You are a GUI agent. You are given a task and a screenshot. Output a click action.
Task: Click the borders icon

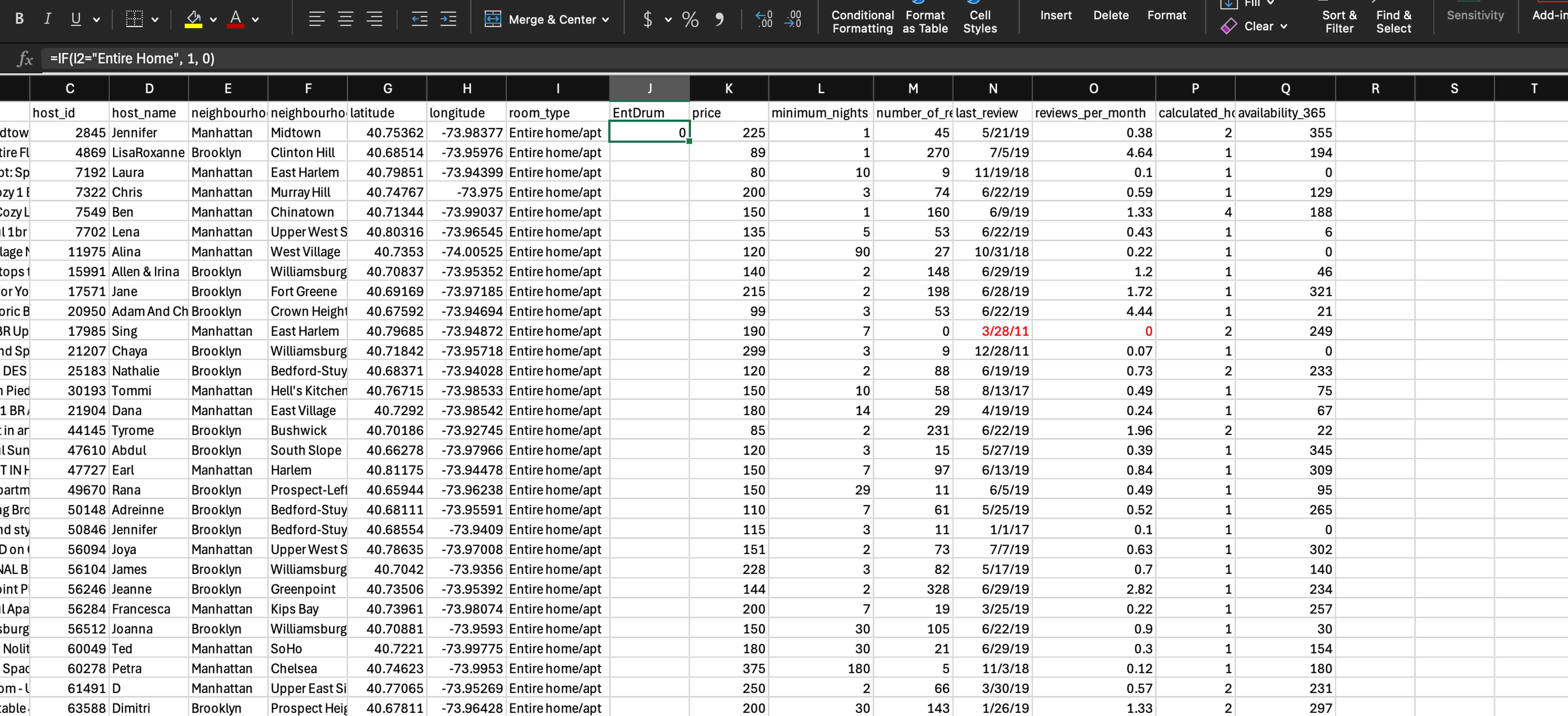[134, 19]
